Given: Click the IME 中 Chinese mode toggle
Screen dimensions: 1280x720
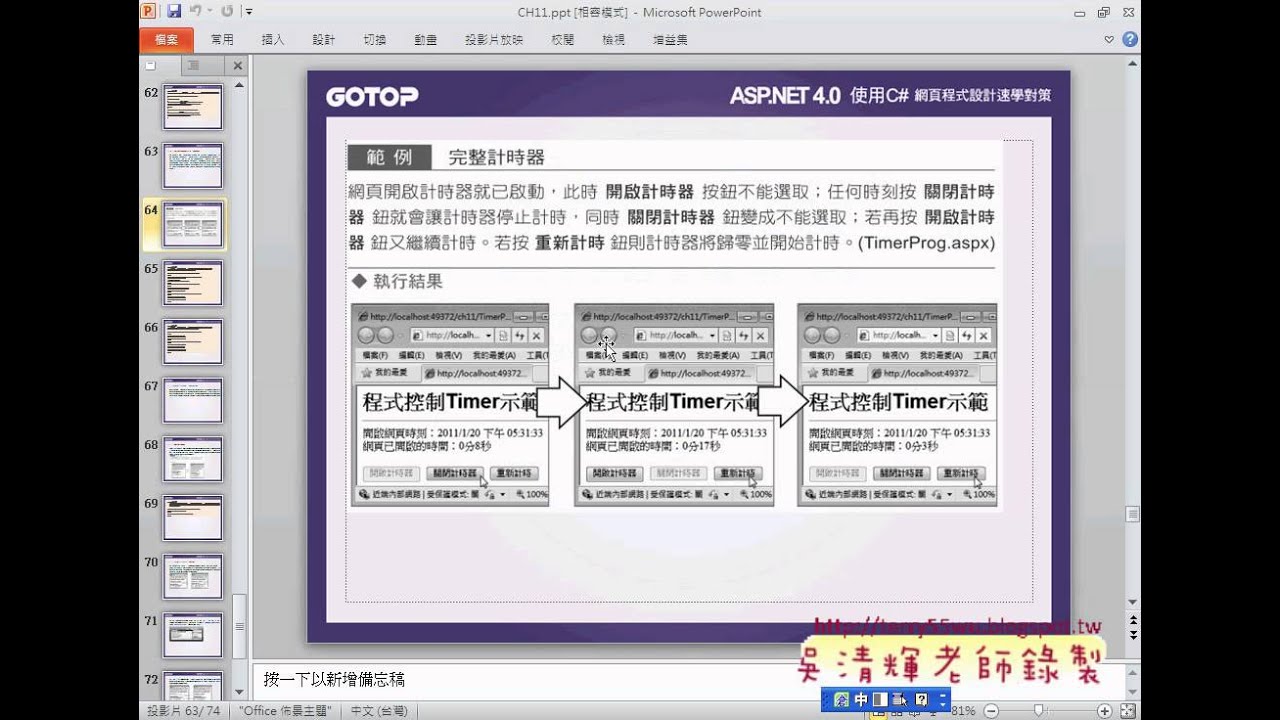Looking at the screenshot, I should tap(861, 700).
